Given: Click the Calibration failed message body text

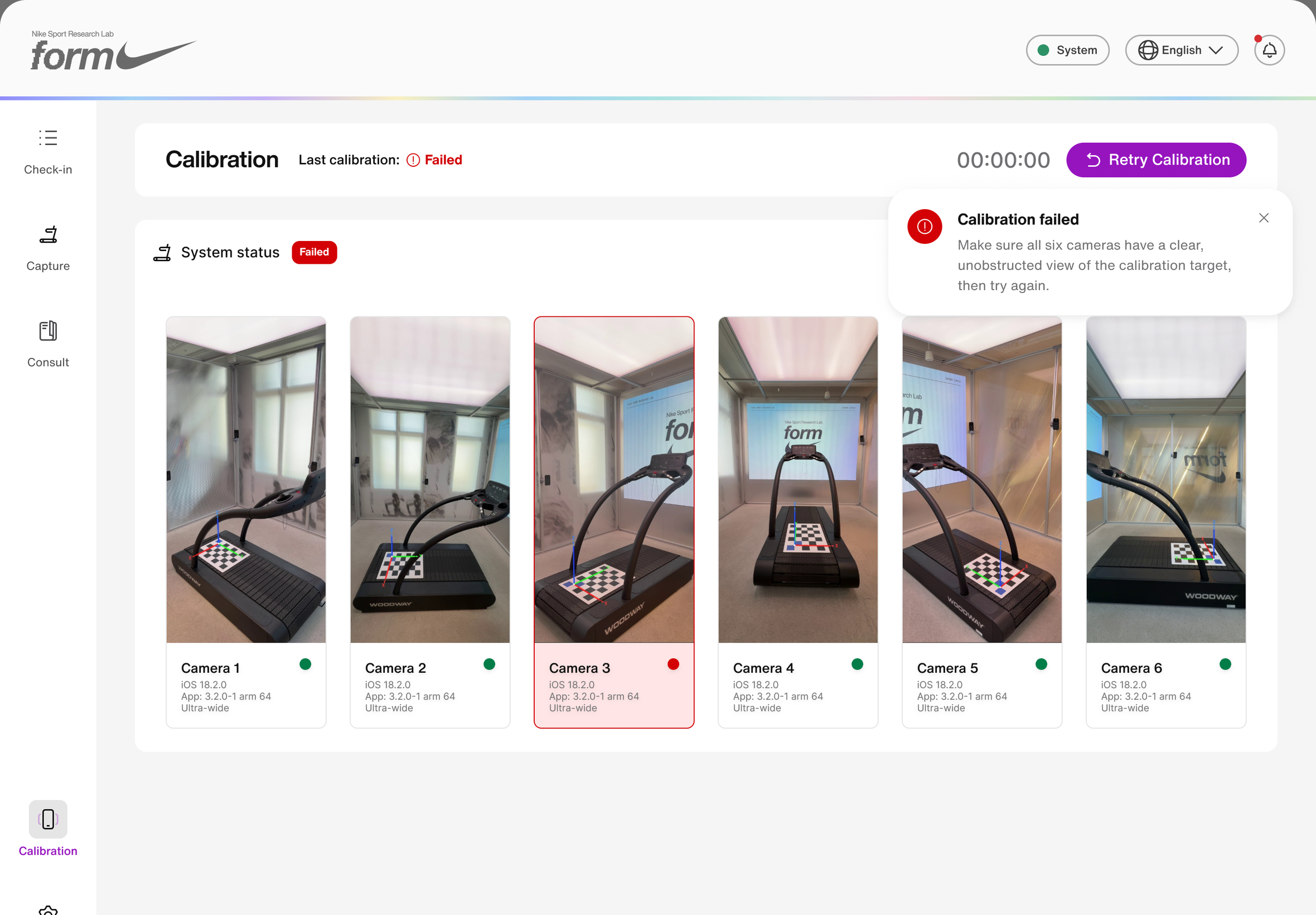Looking at the screenshot, I should coord(1094,266).
